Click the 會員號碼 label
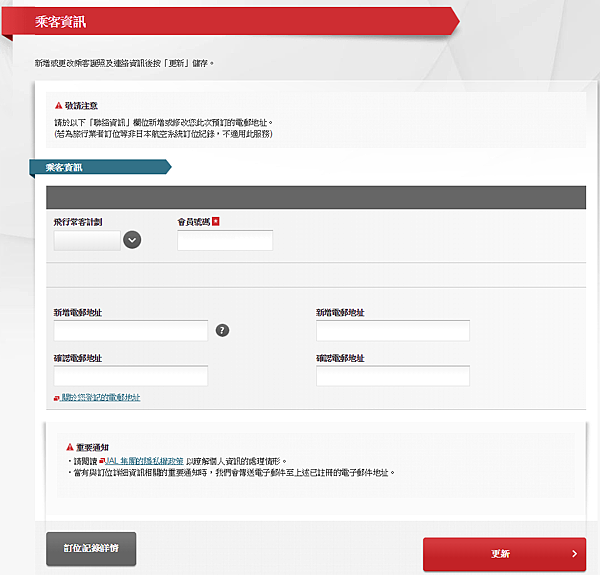This screenshot has width=600, height=575. click(194, 222)
